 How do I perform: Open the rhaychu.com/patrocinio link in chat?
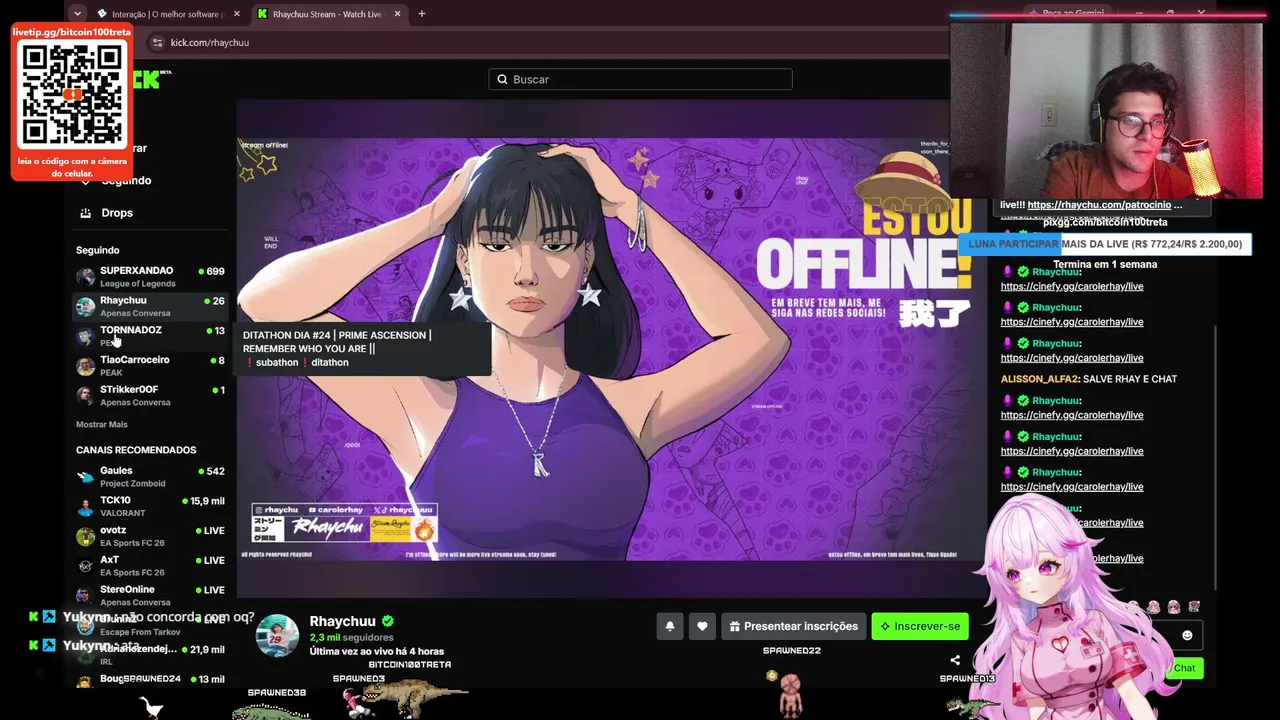click(x=1105, y=205)
